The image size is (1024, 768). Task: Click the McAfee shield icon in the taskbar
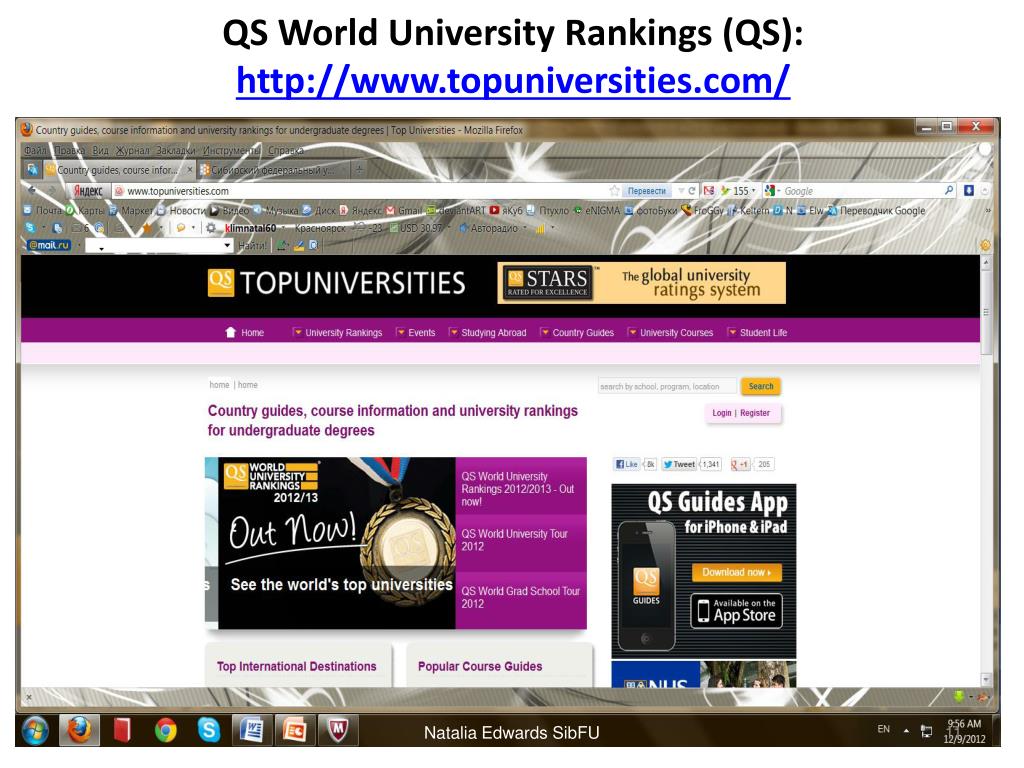click(338, 730)
